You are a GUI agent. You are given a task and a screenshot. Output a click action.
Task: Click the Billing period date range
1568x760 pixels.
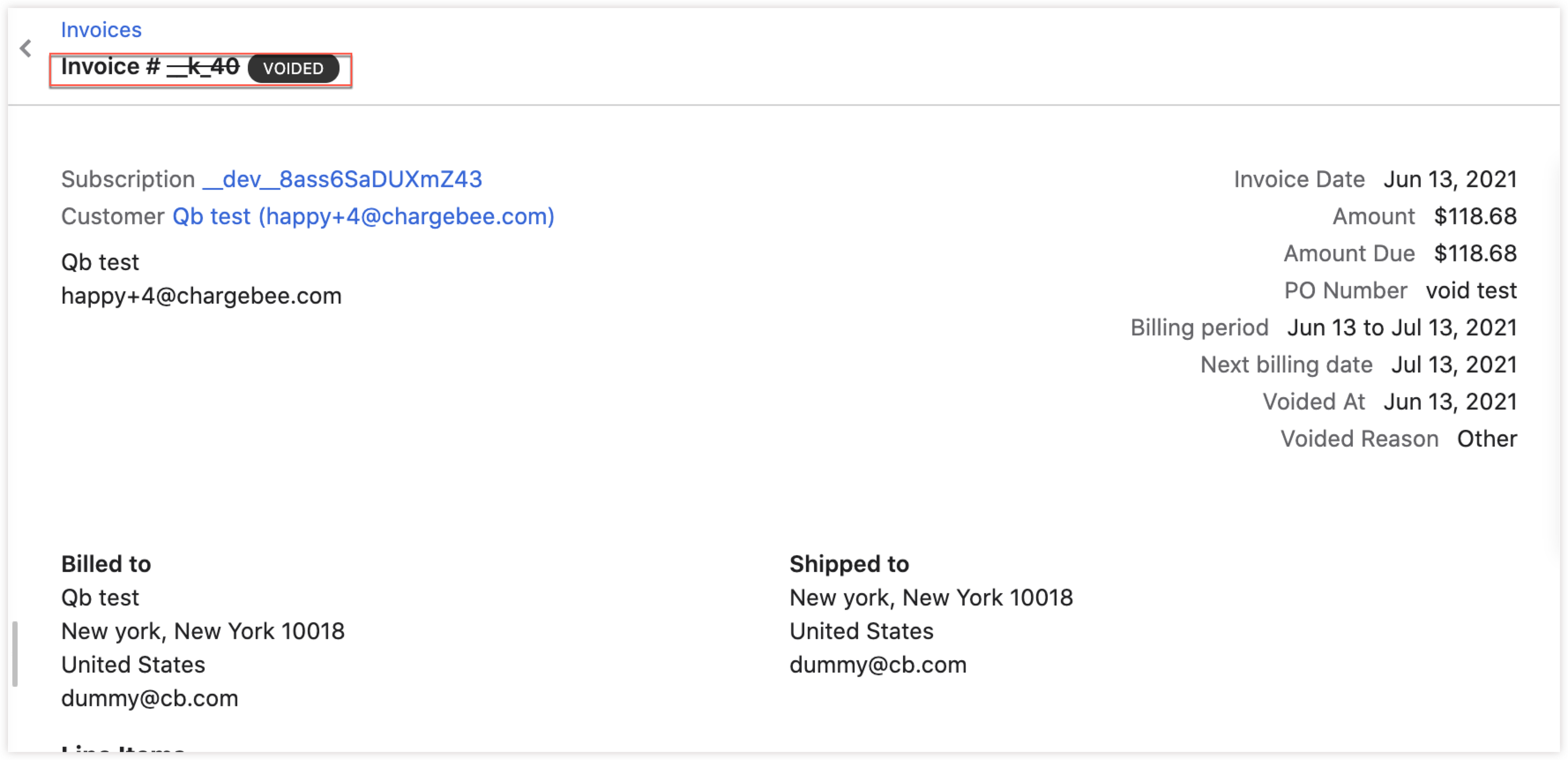(1402, 328)
